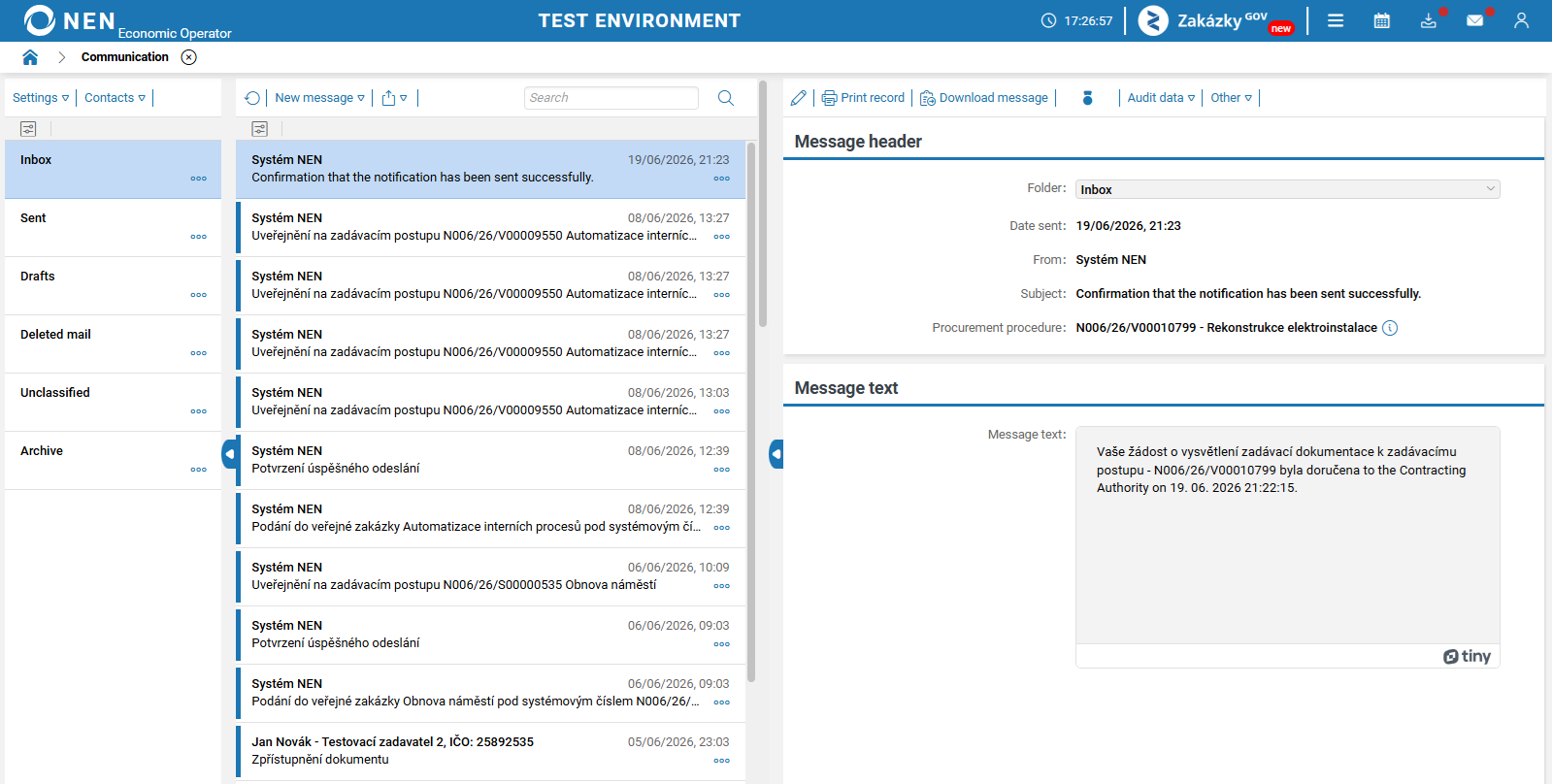Click the edit pencil icon
The image size is (1552, 784).
click(x=799, y=98)
